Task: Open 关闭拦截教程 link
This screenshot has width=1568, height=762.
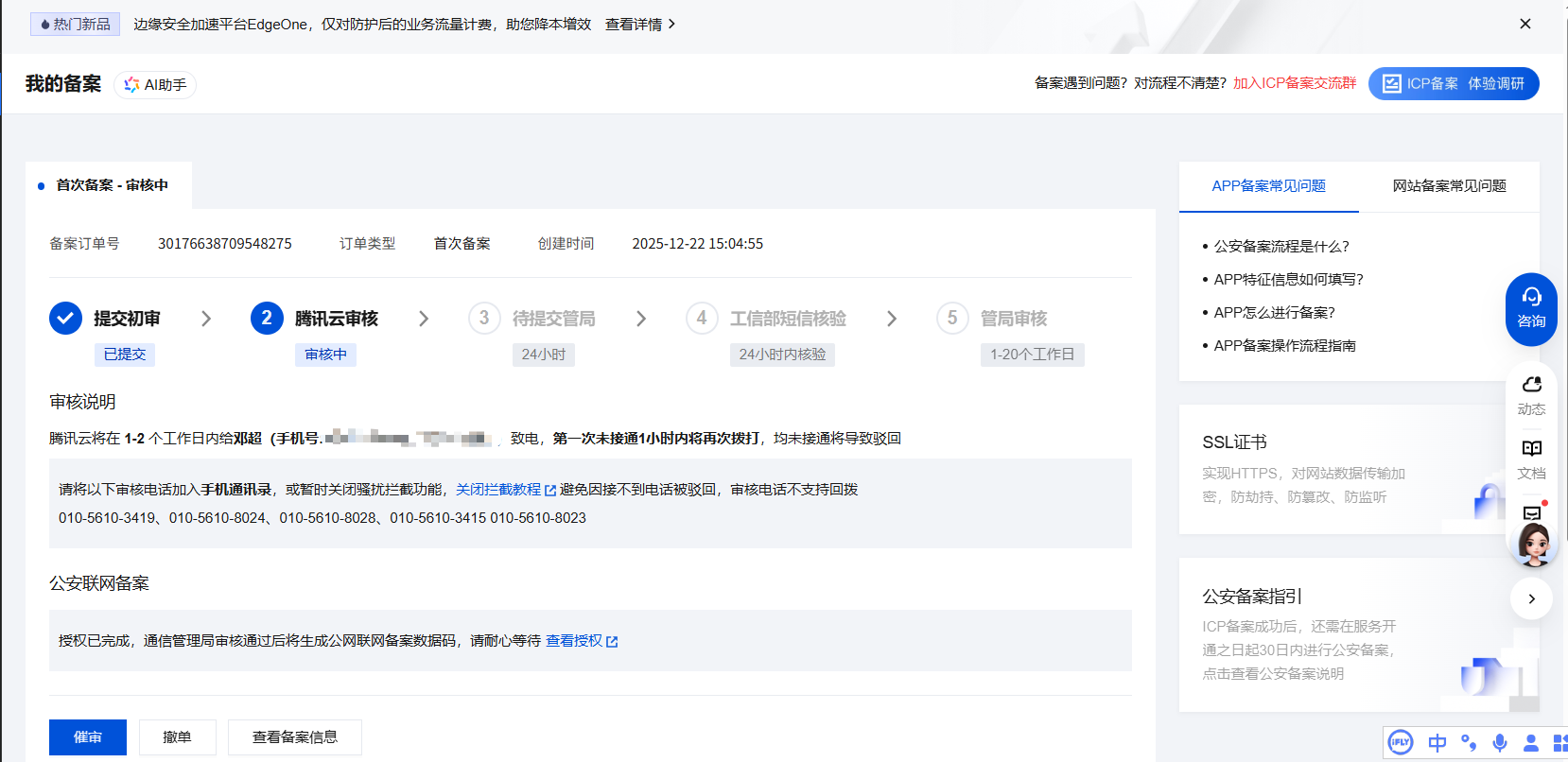Action: click(506, 490)
